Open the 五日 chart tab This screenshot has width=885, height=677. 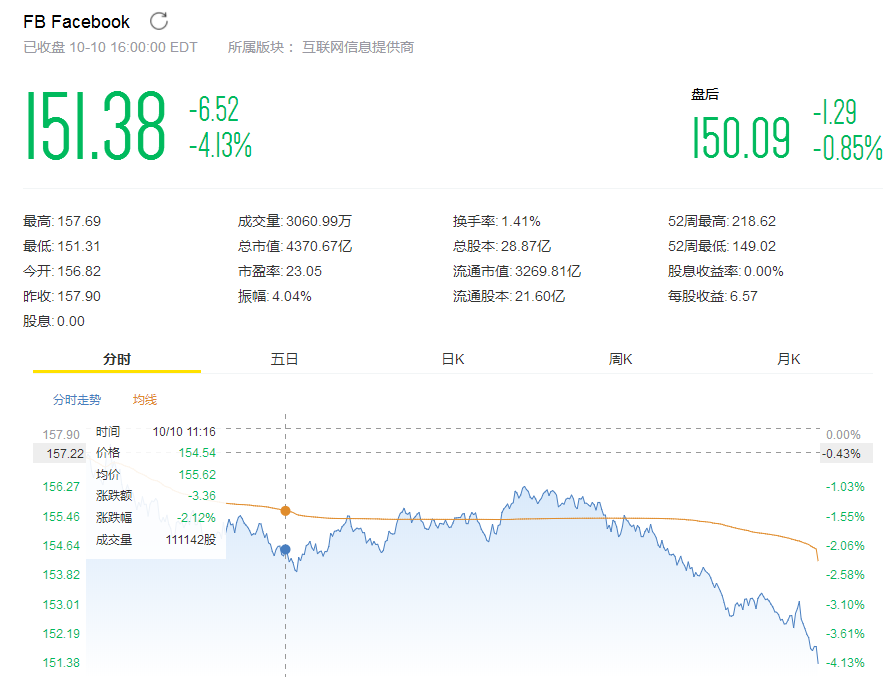284,359
